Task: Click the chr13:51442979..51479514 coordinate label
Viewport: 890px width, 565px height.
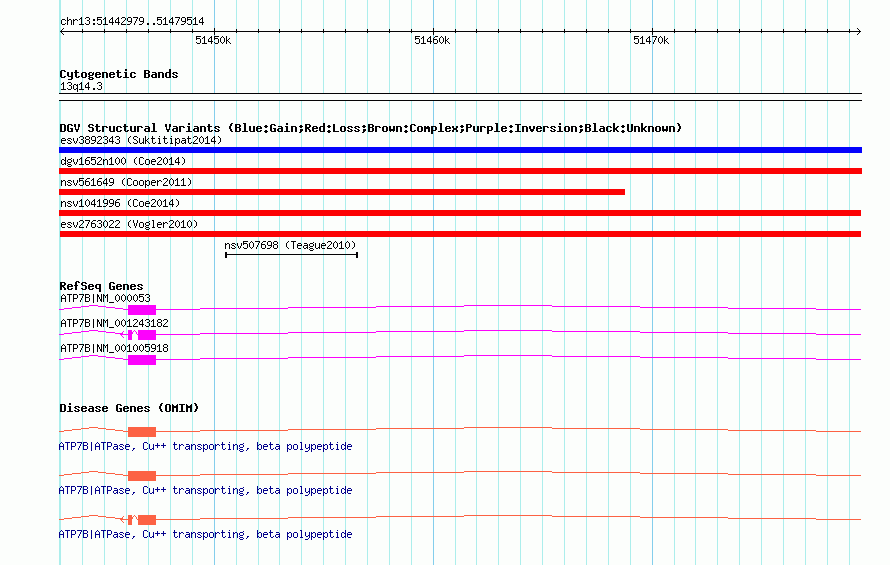Action: tap(132, 21)
